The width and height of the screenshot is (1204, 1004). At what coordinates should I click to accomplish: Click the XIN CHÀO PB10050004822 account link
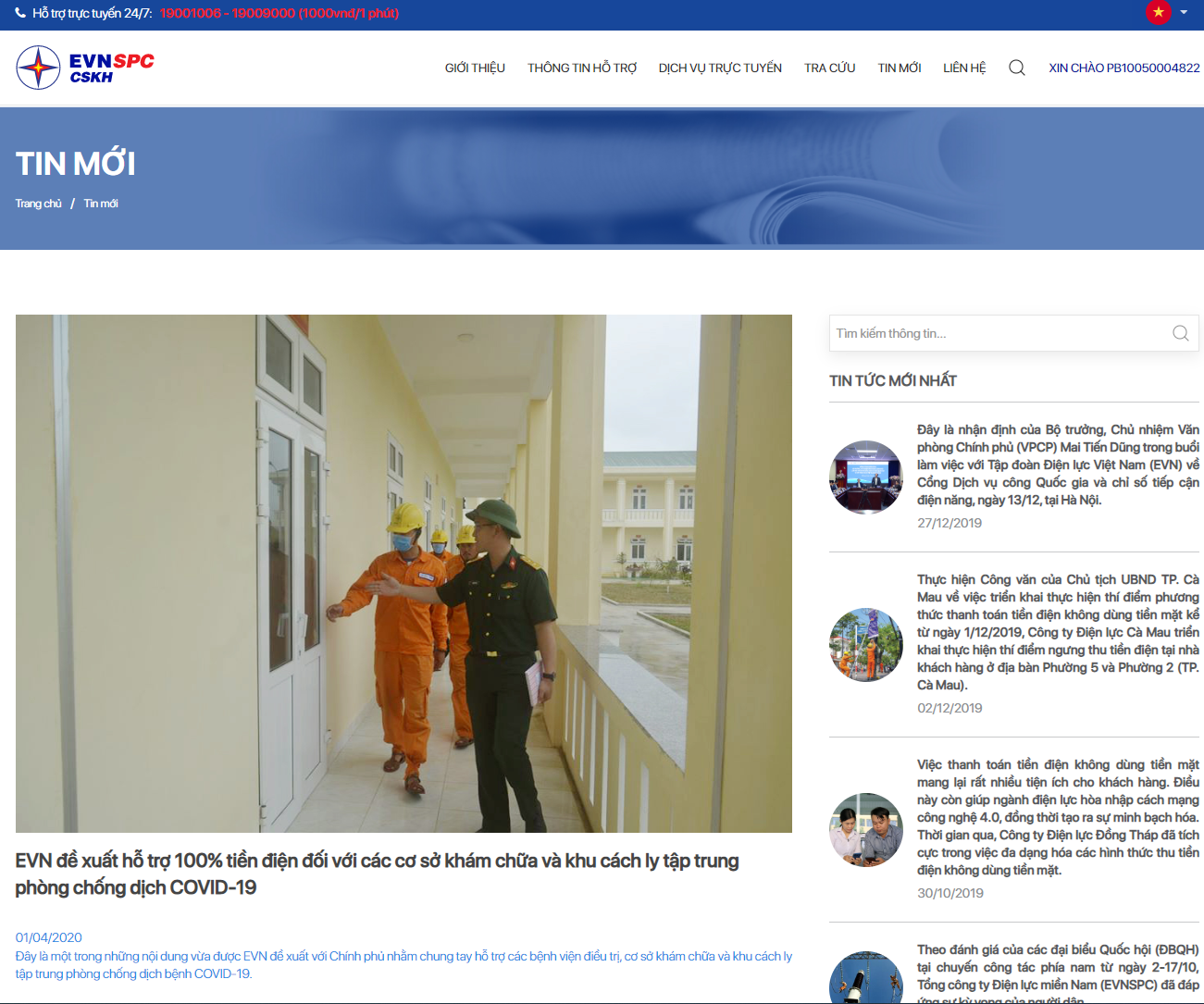point(1123,68)
